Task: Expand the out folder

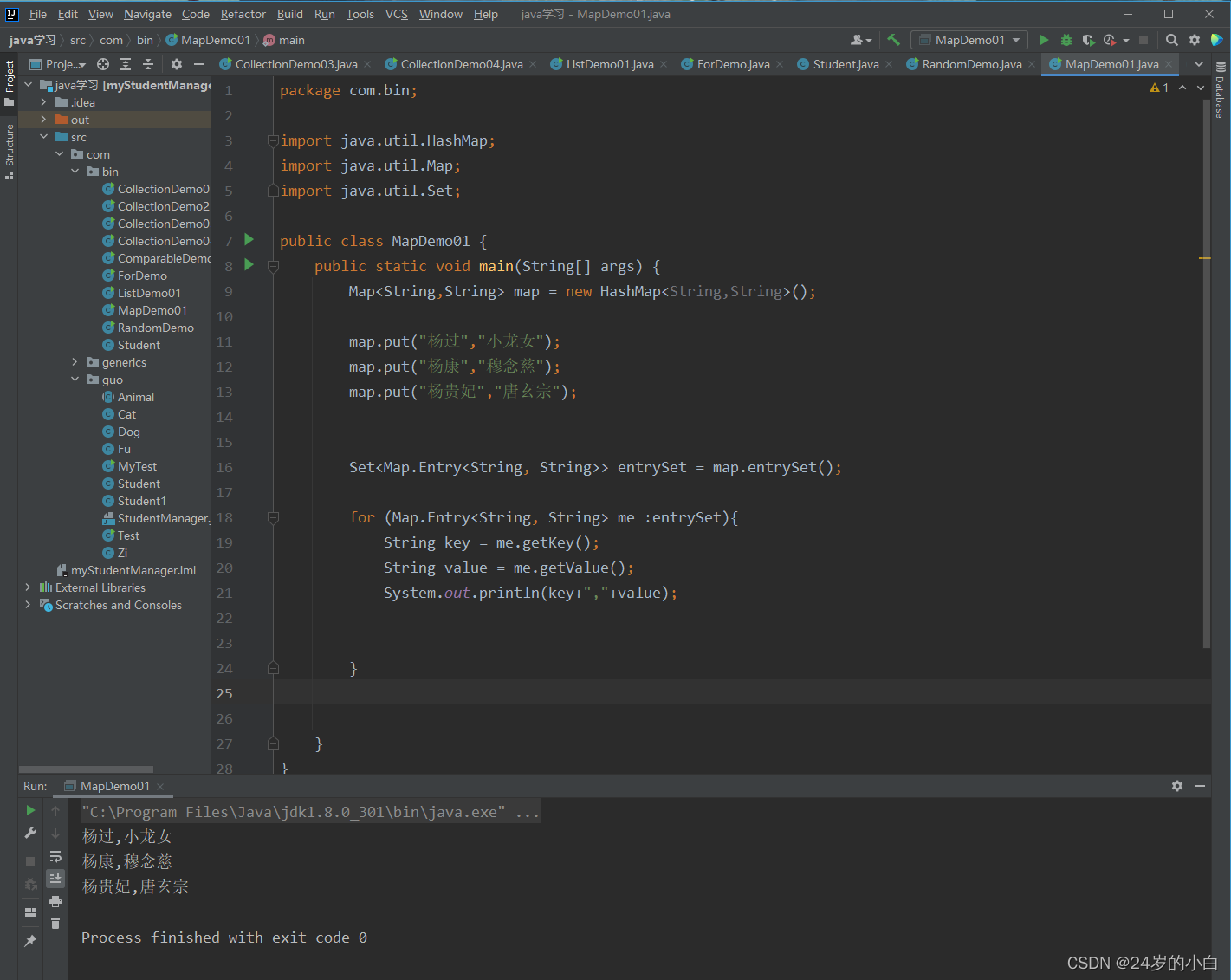Action: pos(43,120)
